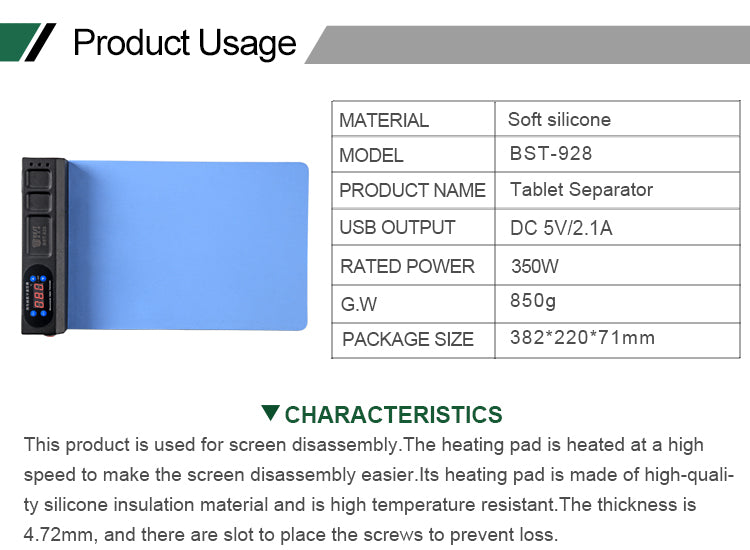
Task: Click the 850g weight value
Action: point(533,301)
